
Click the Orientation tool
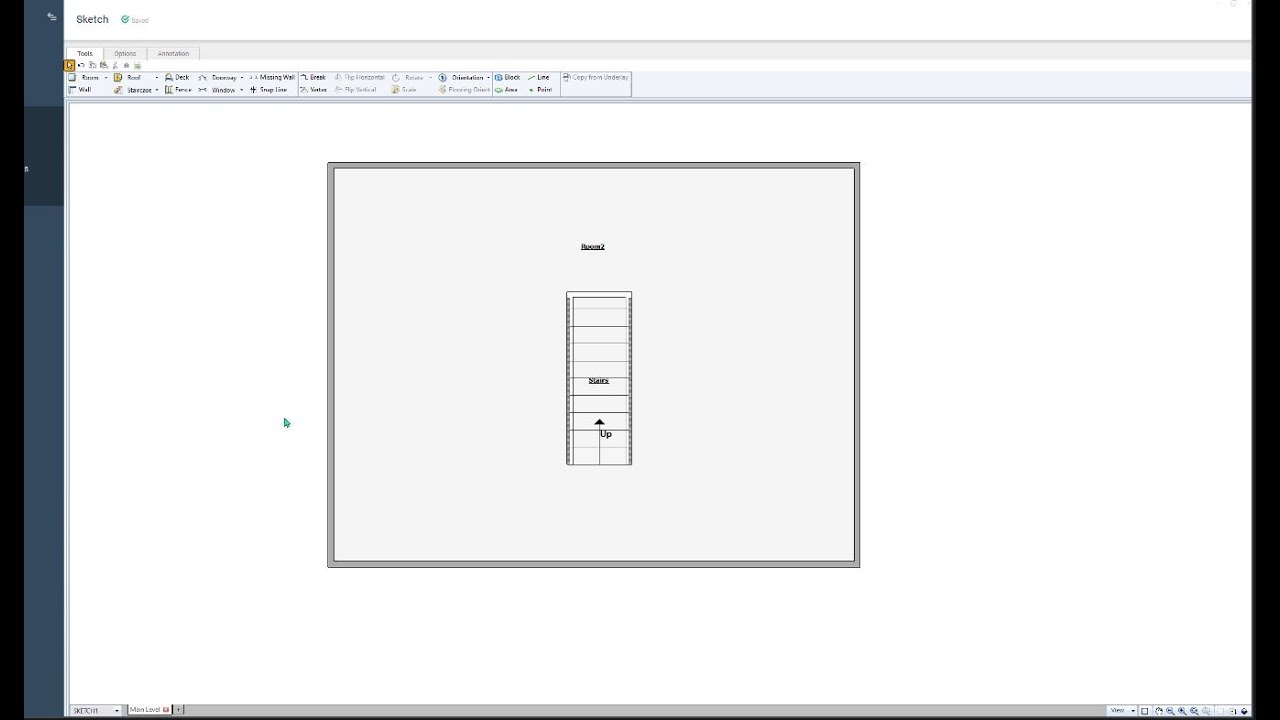tap(461, 77)
